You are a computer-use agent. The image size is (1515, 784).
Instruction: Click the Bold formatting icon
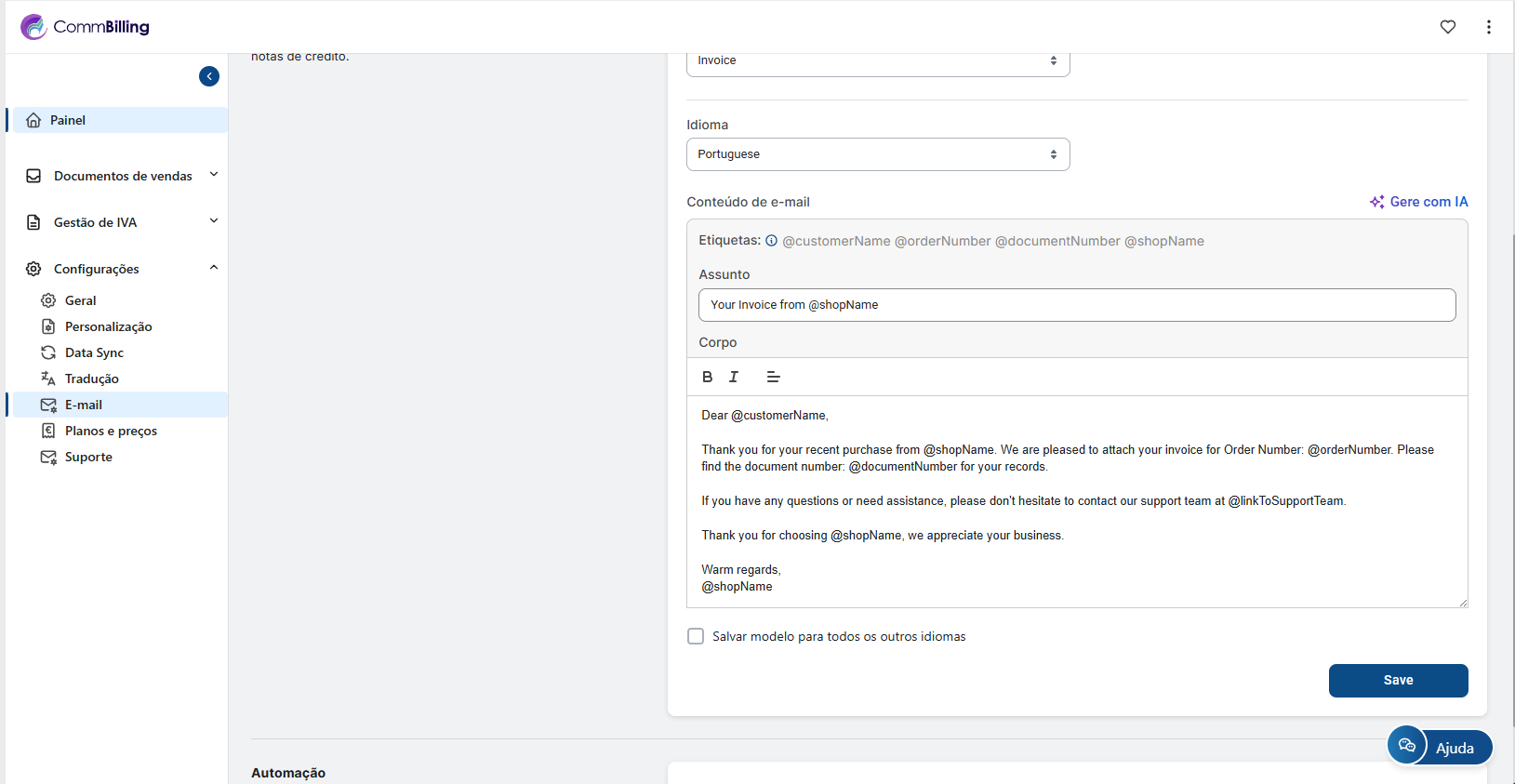[x=707, y=377]
